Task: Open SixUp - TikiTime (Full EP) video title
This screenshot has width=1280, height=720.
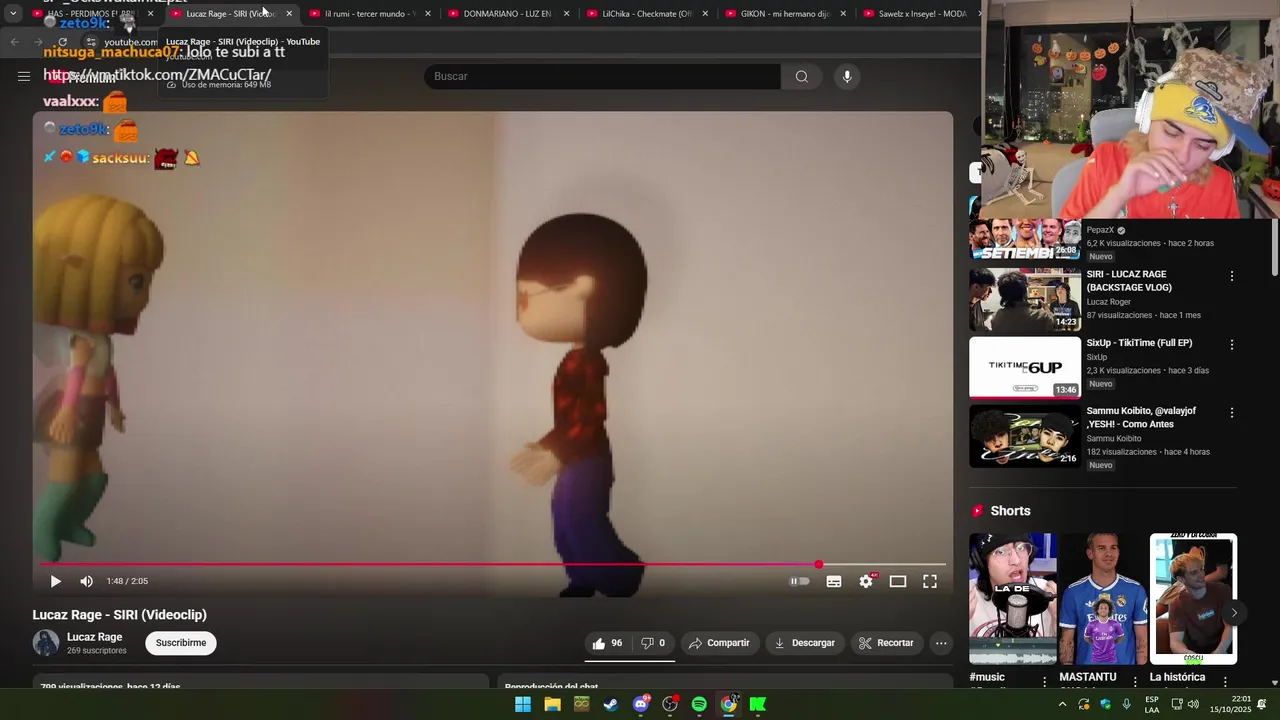Action: pyautogui.click(x=1139, y=343)
